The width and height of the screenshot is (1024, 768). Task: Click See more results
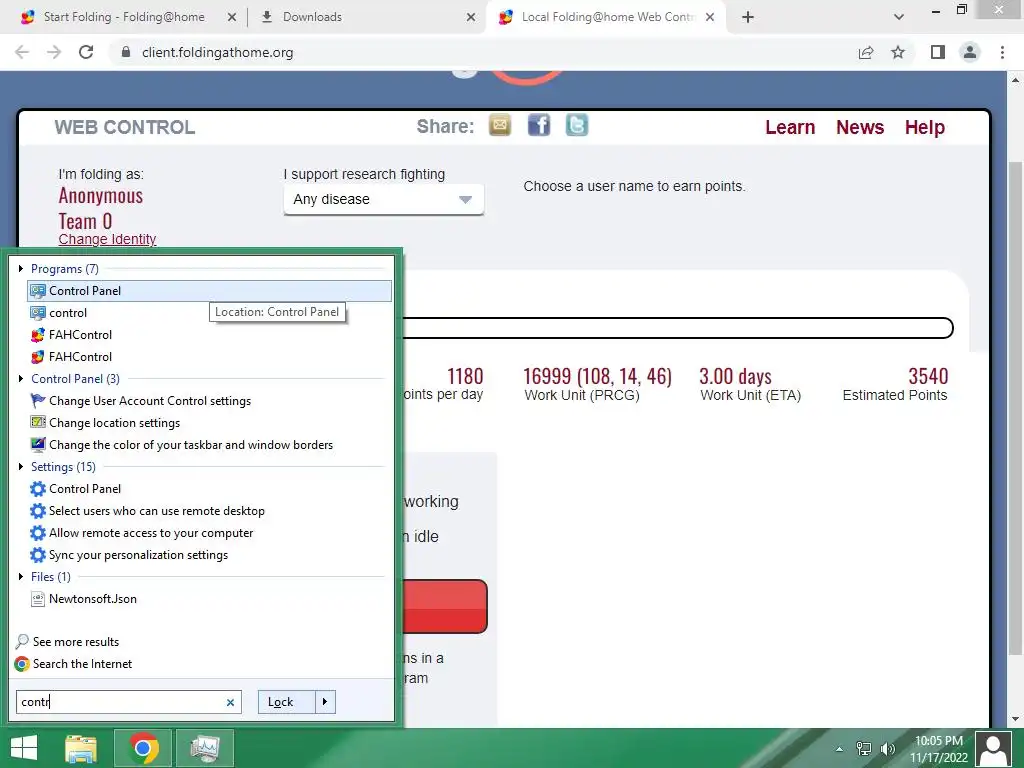click(76, 642)
